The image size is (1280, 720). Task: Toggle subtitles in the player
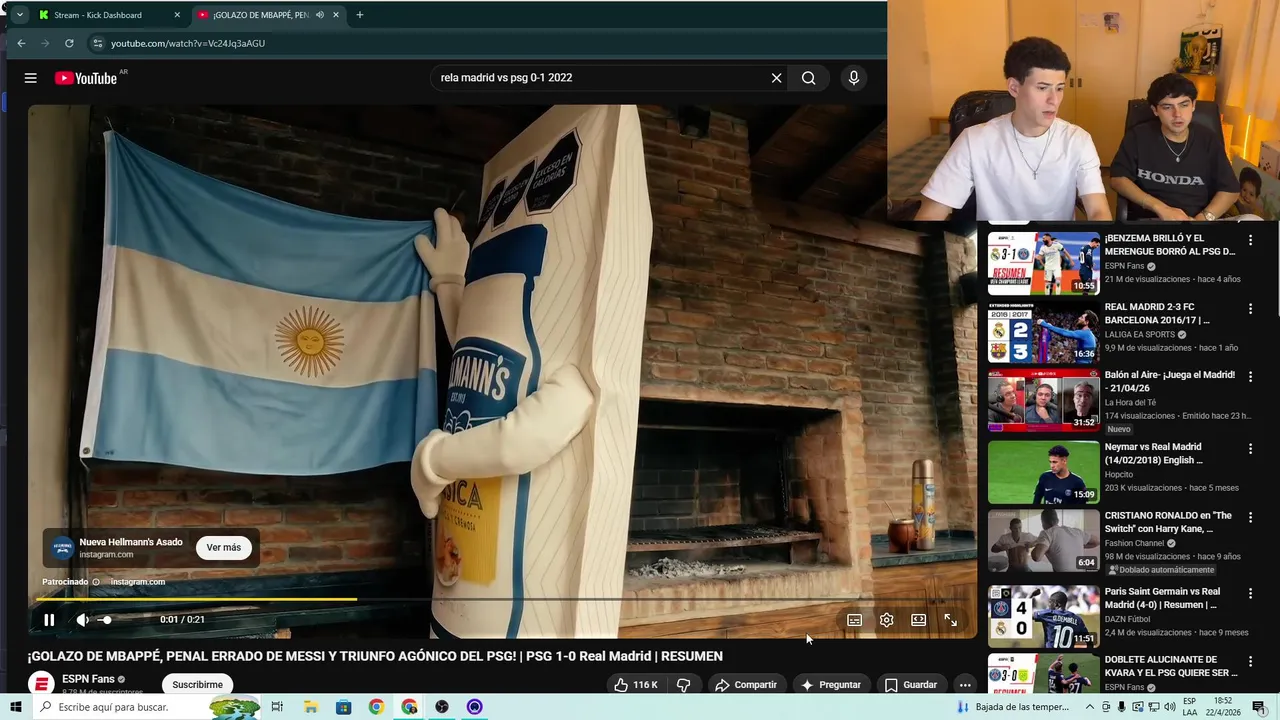pyautogui.click(x=854, y=620)
